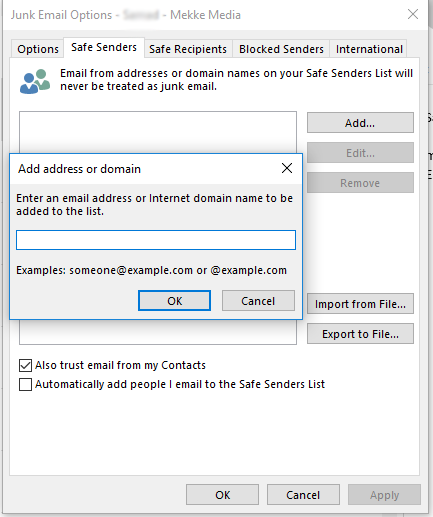Select the International tab

(369, 49)
